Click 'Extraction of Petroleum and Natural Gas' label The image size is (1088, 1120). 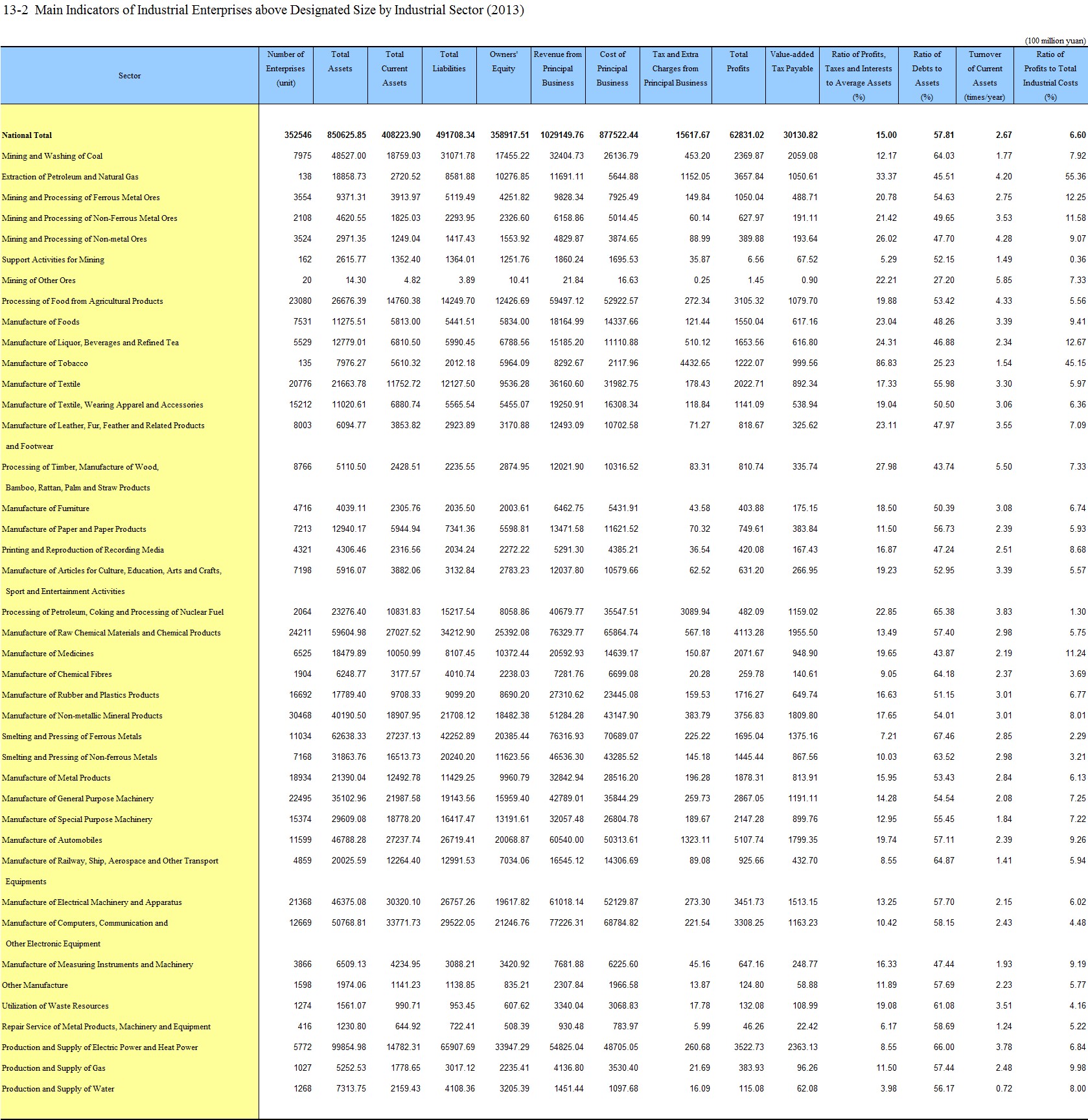click(70, 177)
